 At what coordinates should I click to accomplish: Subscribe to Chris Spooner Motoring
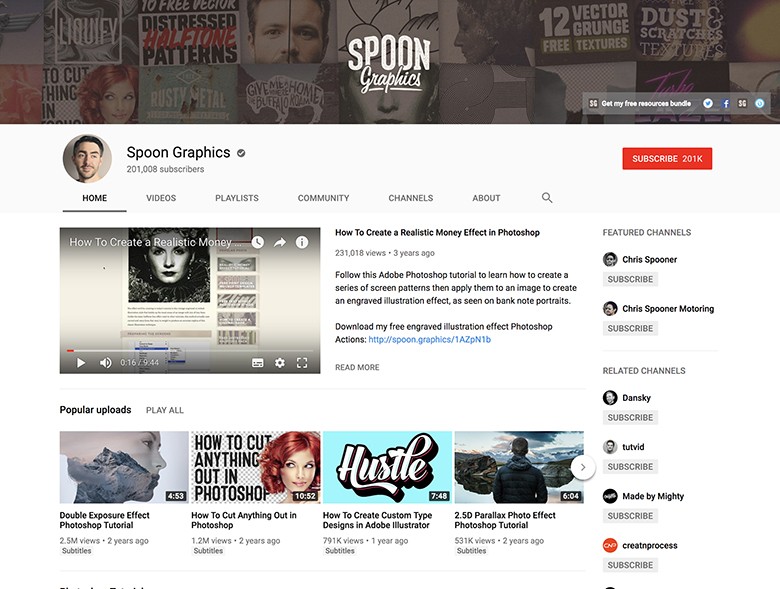coord(630,328)
